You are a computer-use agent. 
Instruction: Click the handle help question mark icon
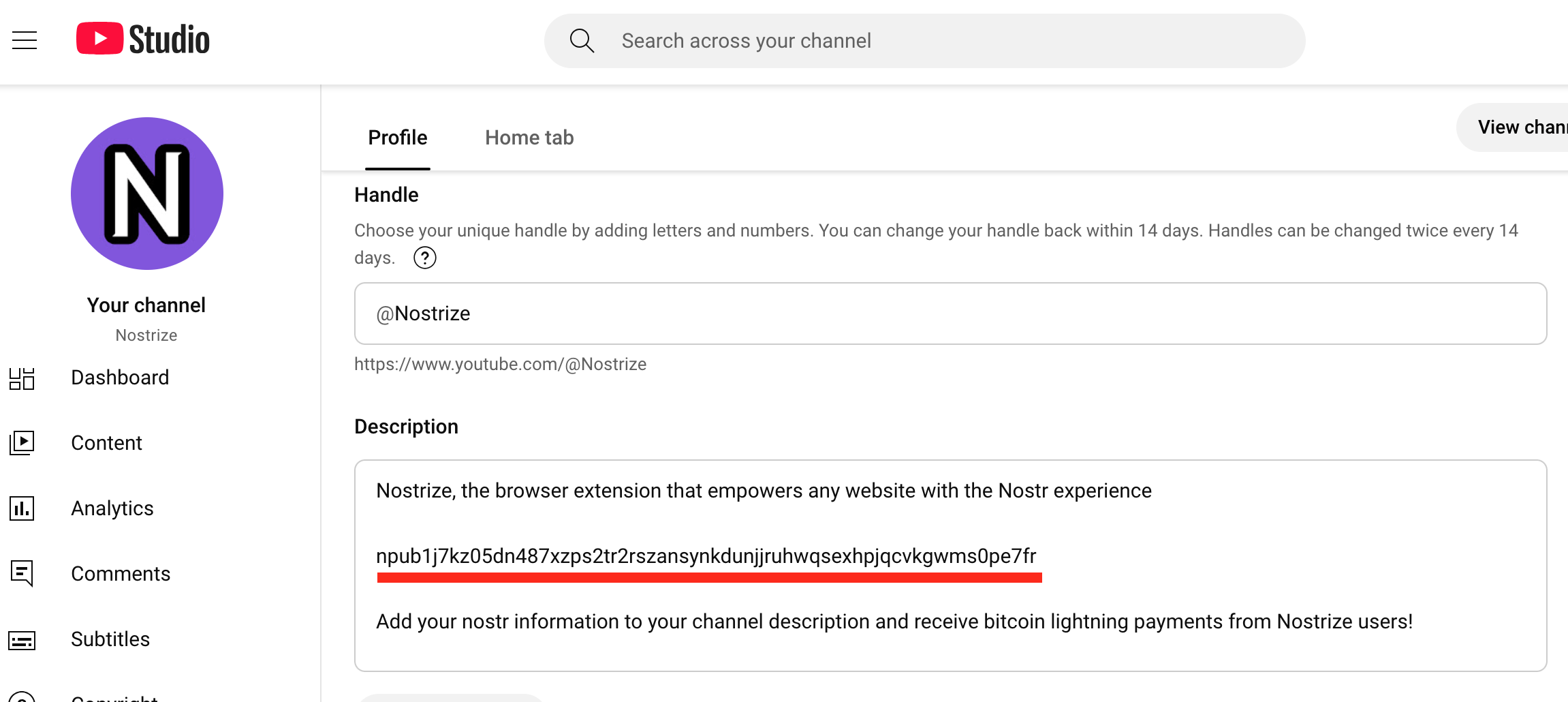(x=425, y=258)
